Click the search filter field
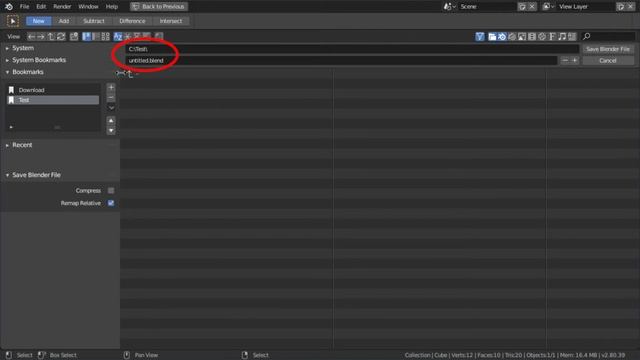640x360 pixels. pyautogui.click(x=608, y=37)
